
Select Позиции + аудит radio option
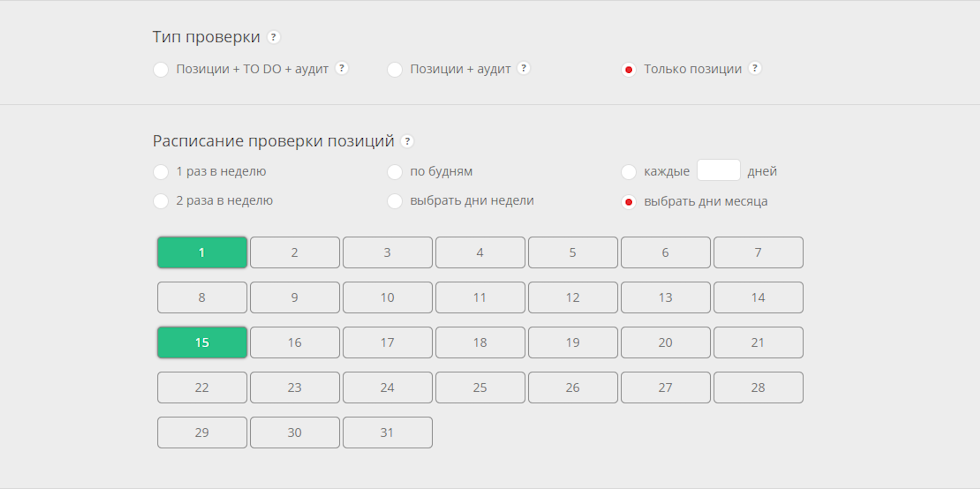pyautogui.click(x=394, y=69)
